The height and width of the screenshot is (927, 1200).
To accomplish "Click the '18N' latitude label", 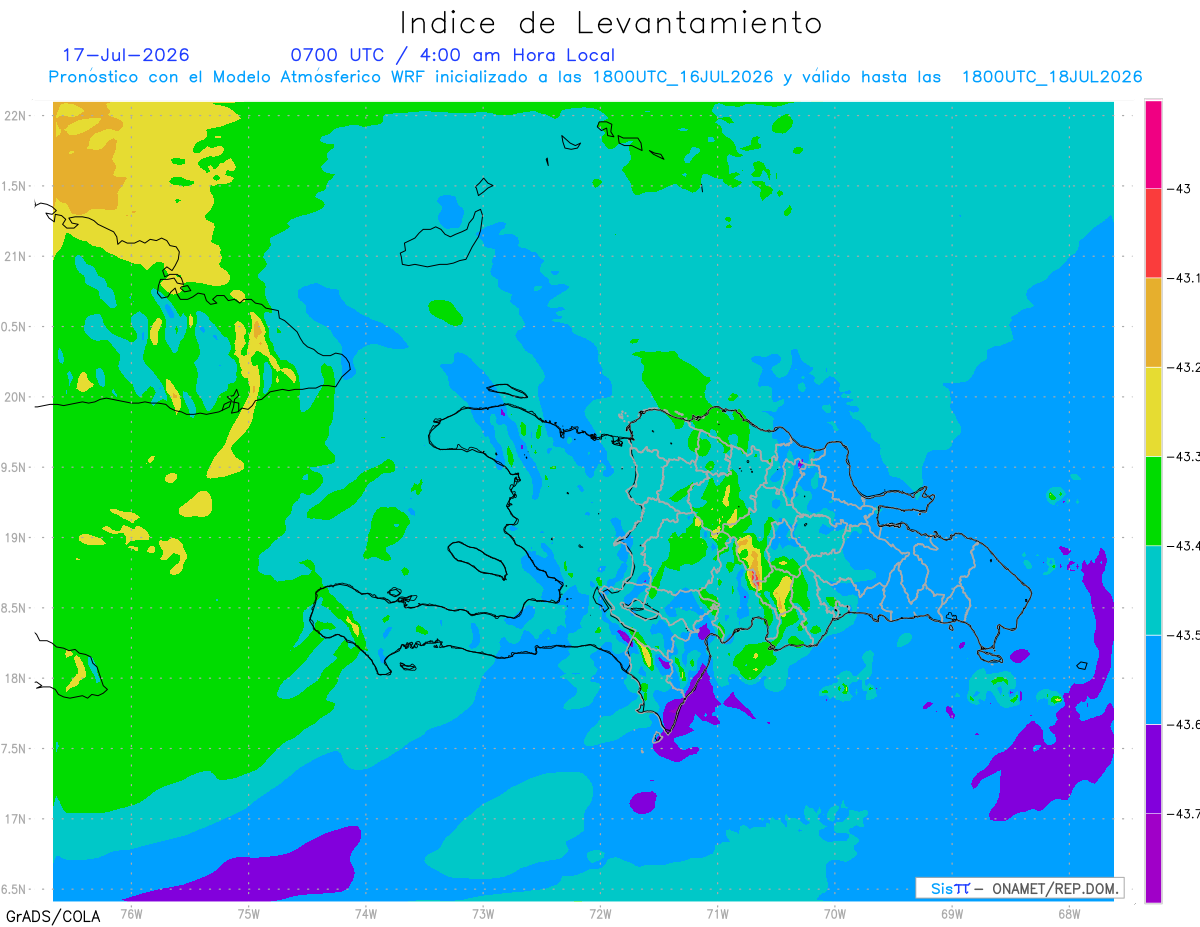I will click(14, 678).
